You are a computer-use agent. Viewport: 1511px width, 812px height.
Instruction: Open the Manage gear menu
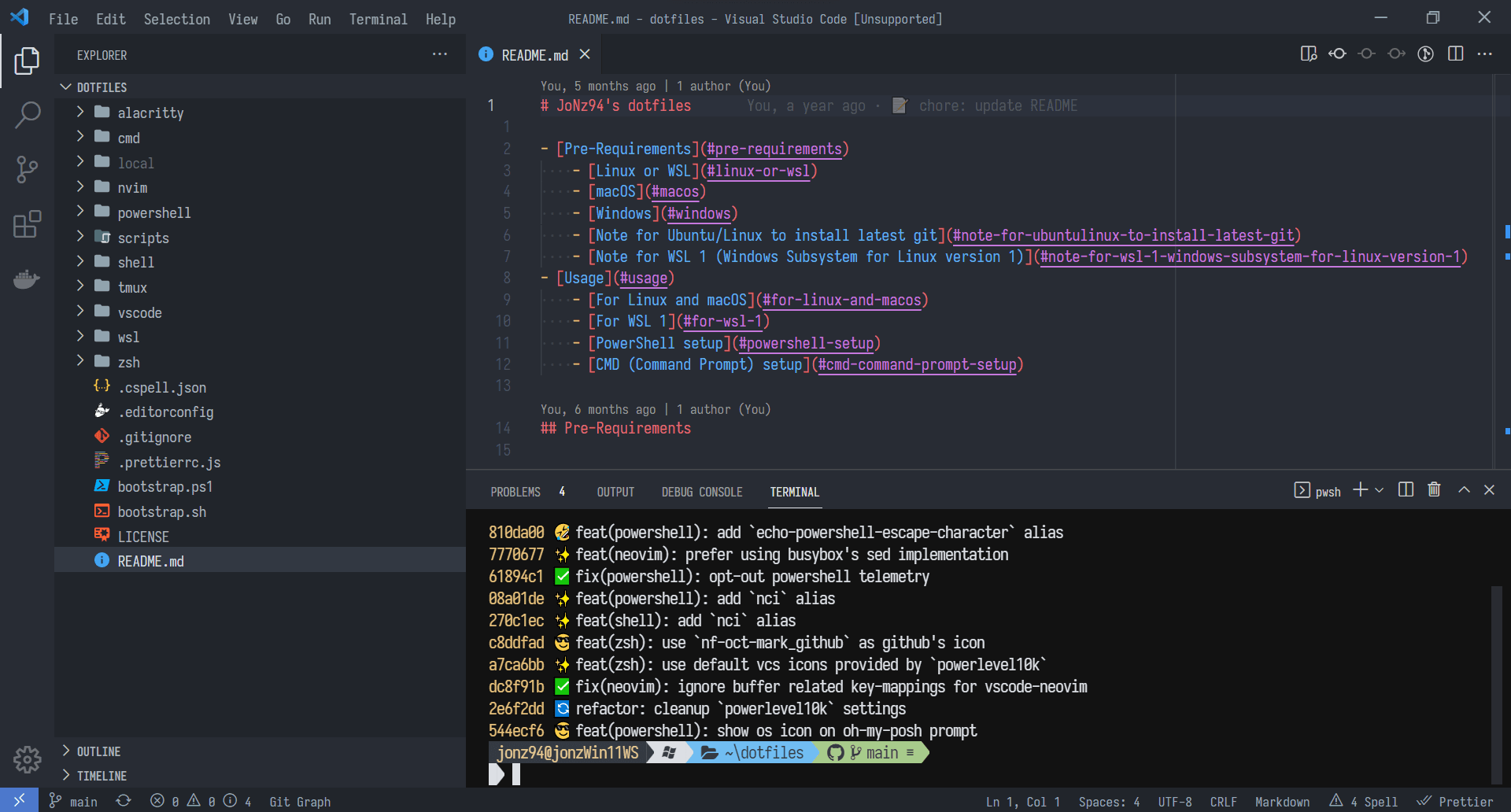[x=27, y=759]
